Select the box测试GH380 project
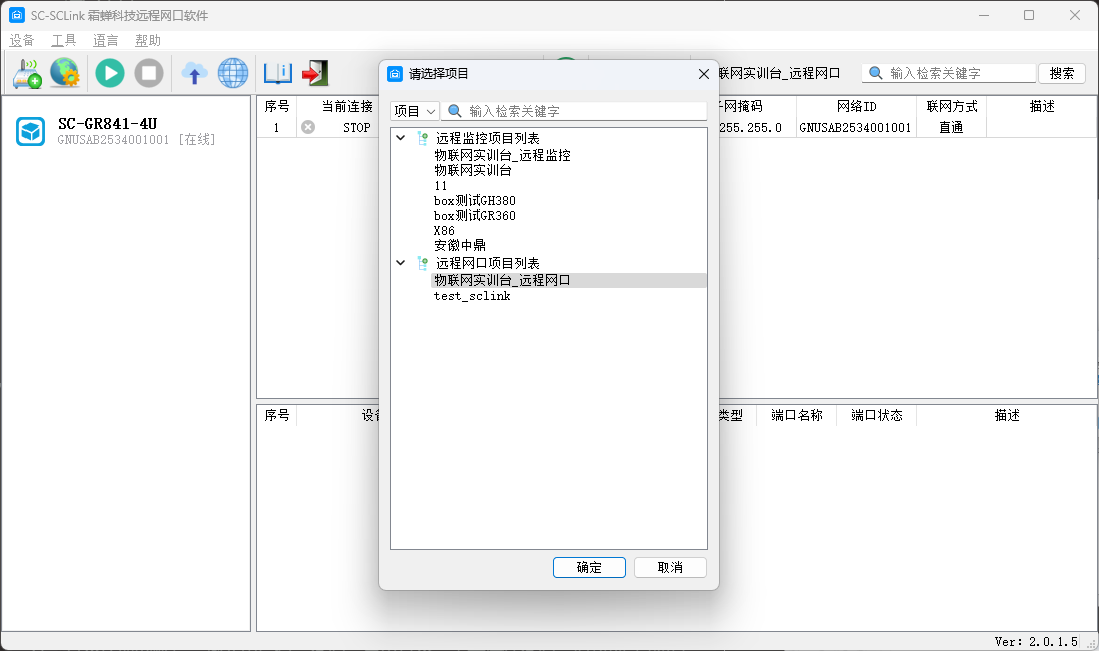Viewport: 1099px width, 651px height. tap(475, 201)
